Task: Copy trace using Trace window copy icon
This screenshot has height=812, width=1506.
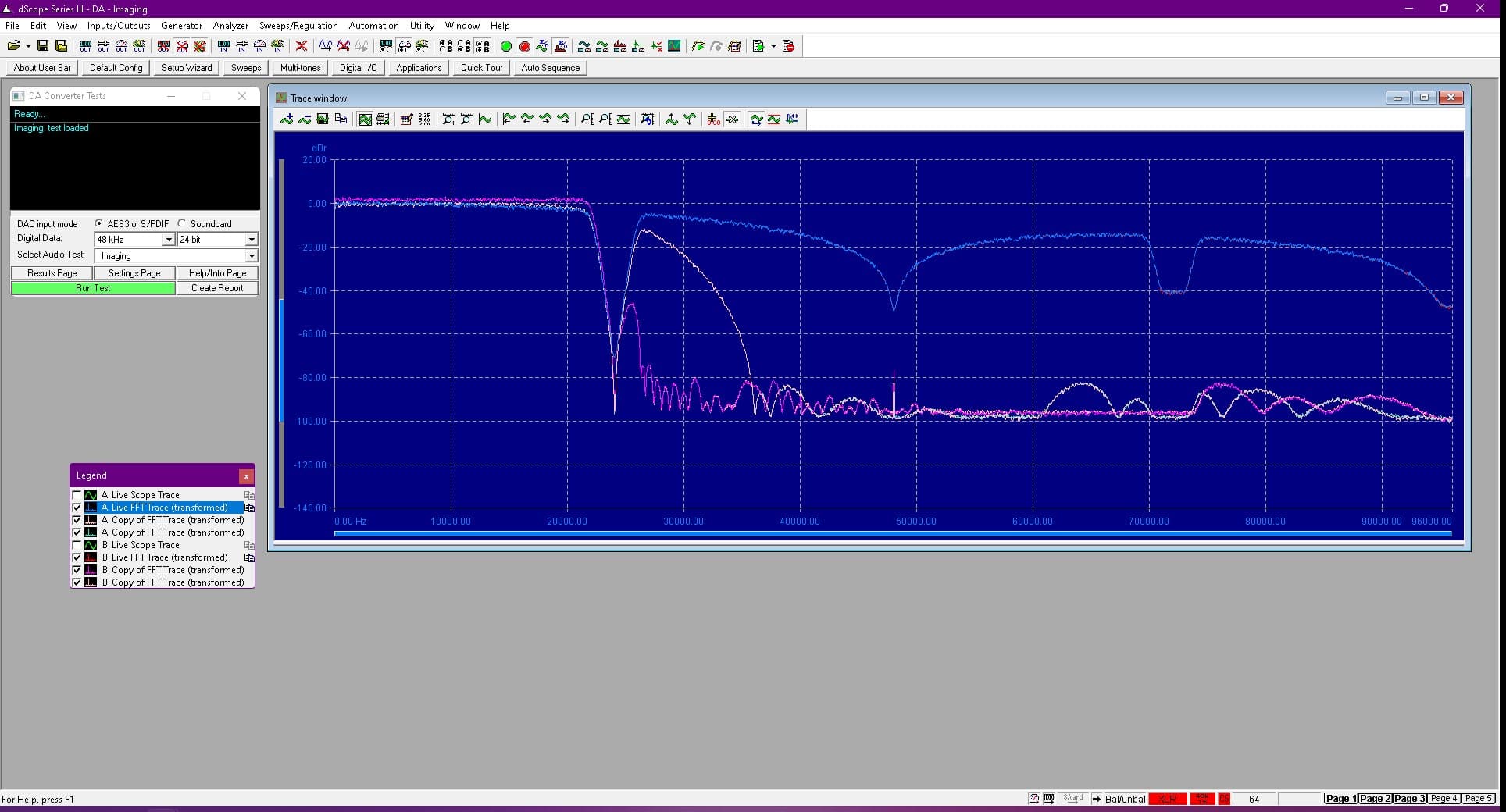Action: (x=341, y=119)
